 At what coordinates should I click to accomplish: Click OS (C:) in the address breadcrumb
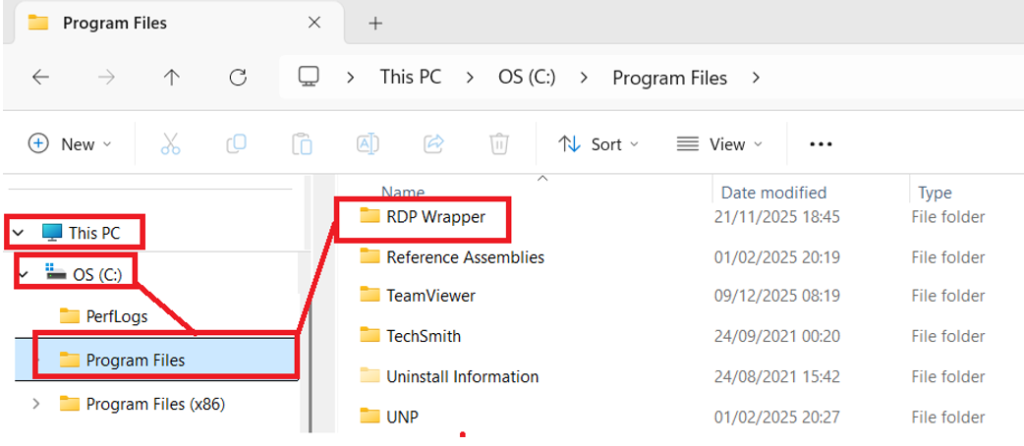pos(526,77)
